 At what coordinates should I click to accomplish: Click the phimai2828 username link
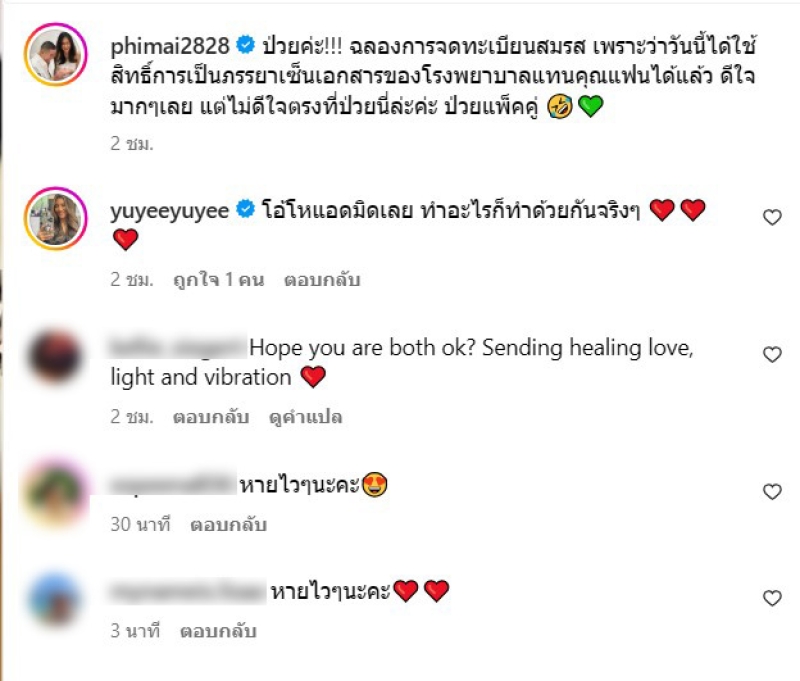[170, 46]
